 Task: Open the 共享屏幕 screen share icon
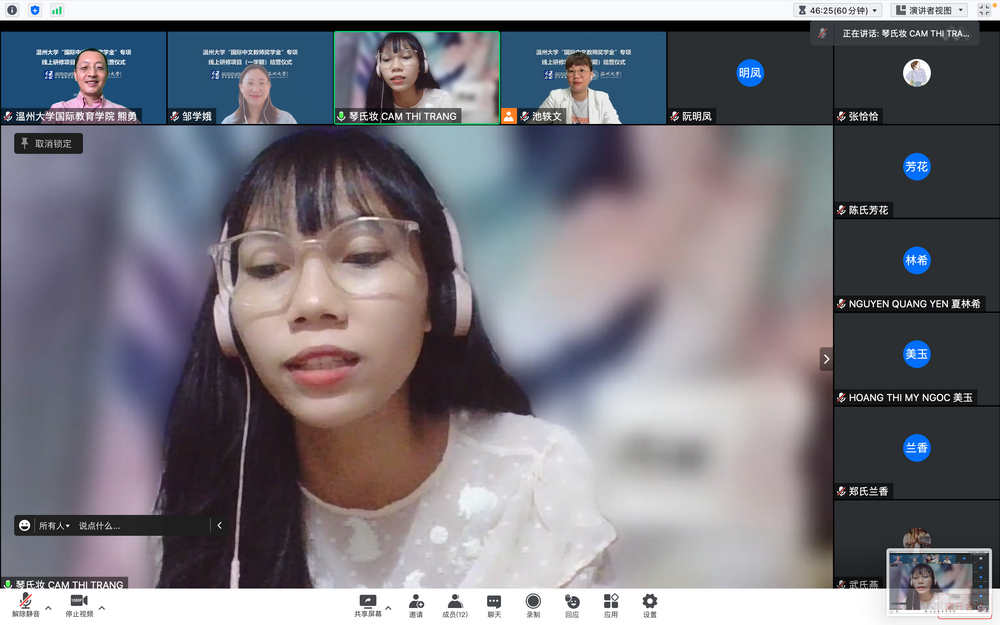pos(367,601)
